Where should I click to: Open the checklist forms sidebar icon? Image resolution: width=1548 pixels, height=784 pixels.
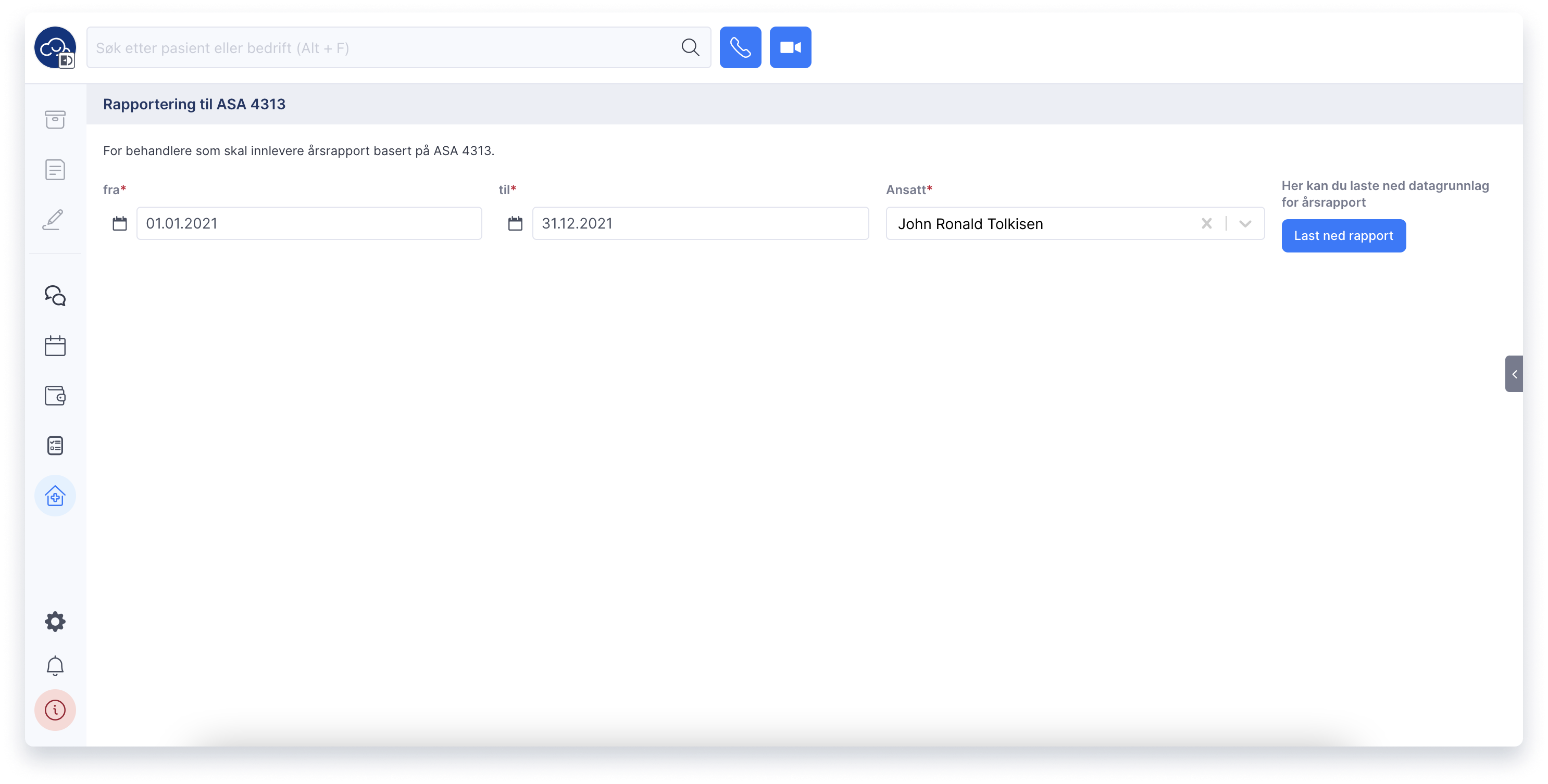click(x=55, y=445)
